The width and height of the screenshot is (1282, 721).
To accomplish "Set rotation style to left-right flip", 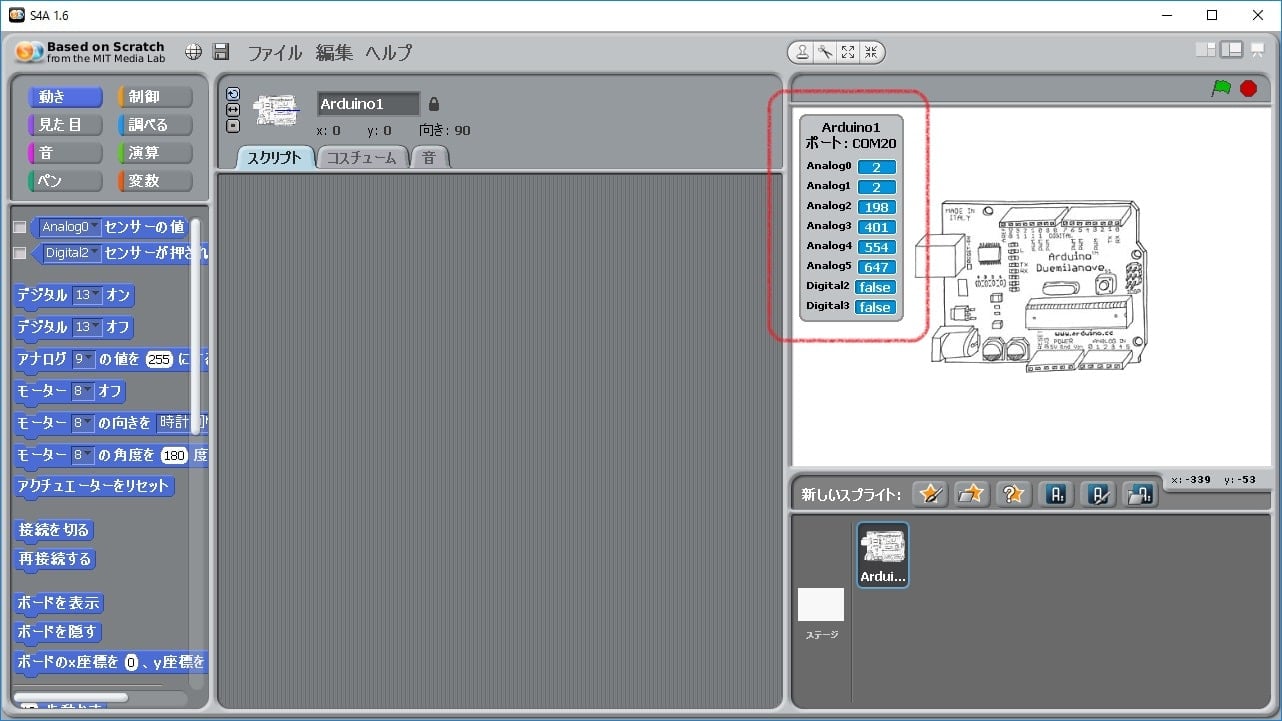I will pos(233,110).
